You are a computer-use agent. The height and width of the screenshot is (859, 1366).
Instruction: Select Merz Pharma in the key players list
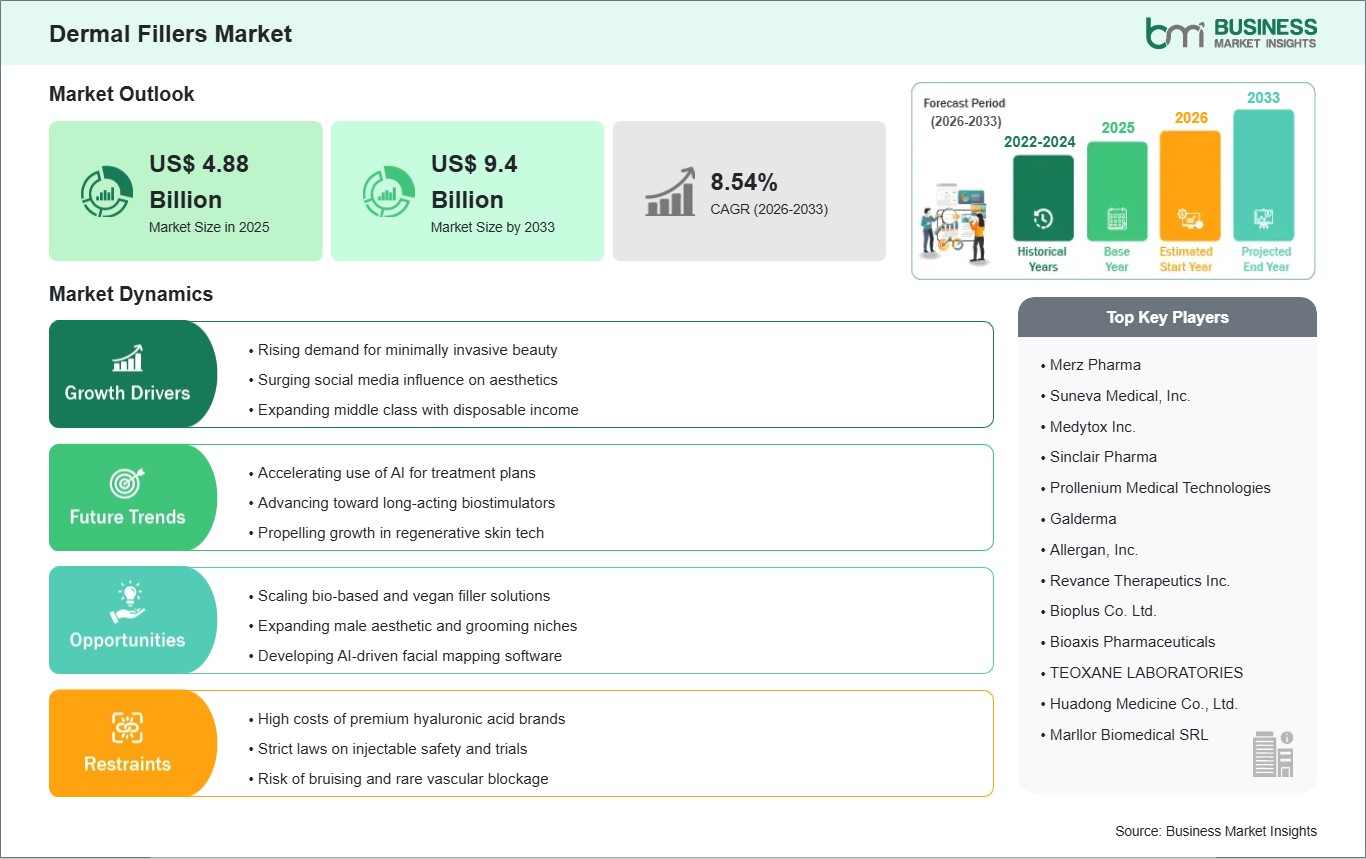(x=1094, y=365)
